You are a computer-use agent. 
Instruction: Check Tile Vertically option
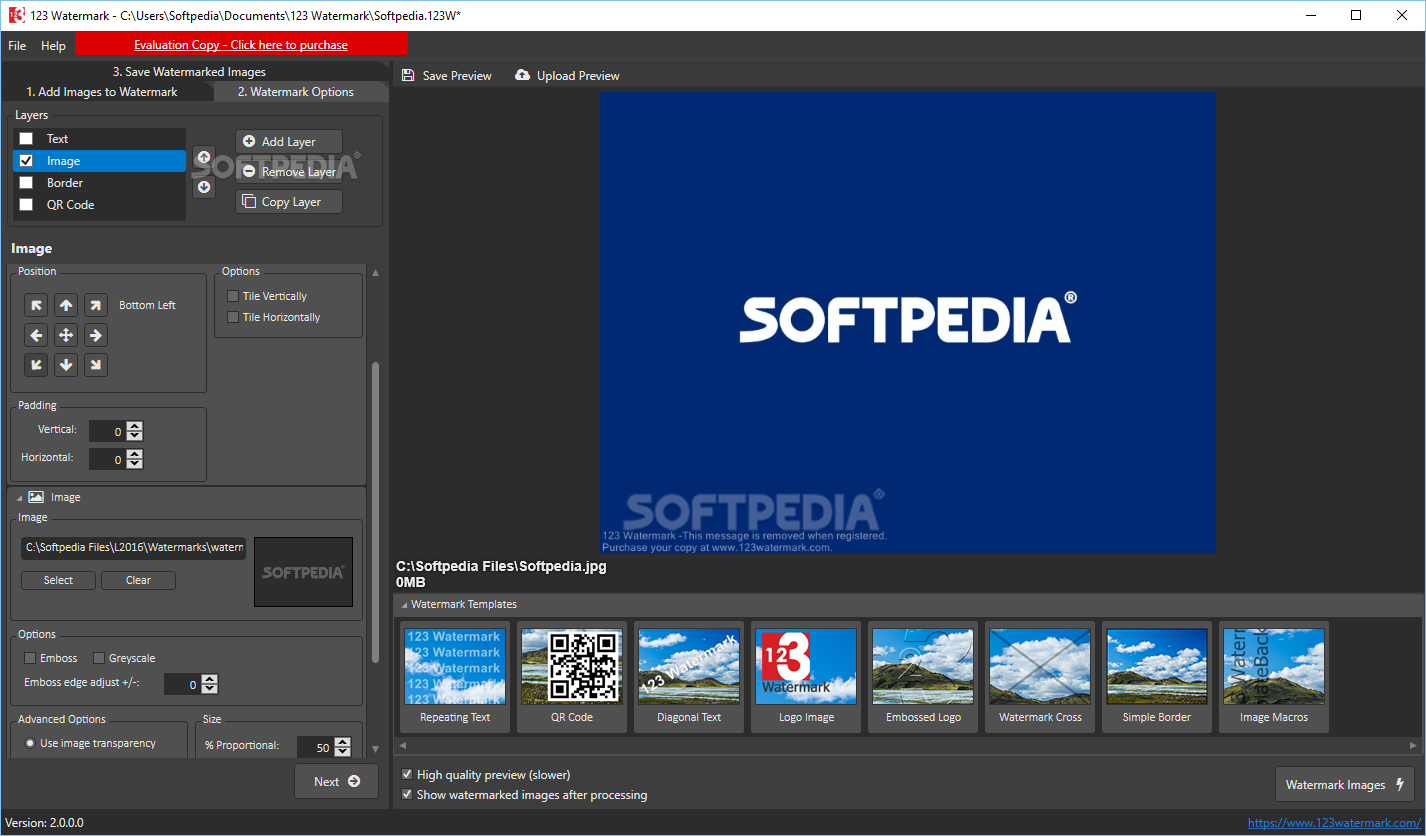pyautogui.click(x=233, y=296)
